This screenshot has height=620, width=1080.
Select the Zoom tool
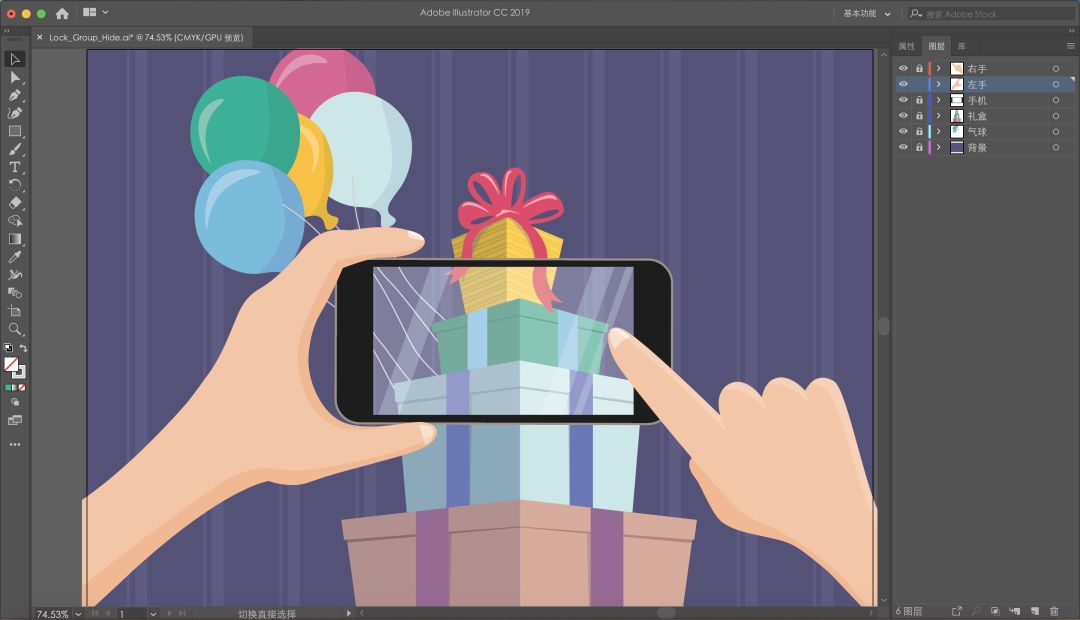coord(15,329)
